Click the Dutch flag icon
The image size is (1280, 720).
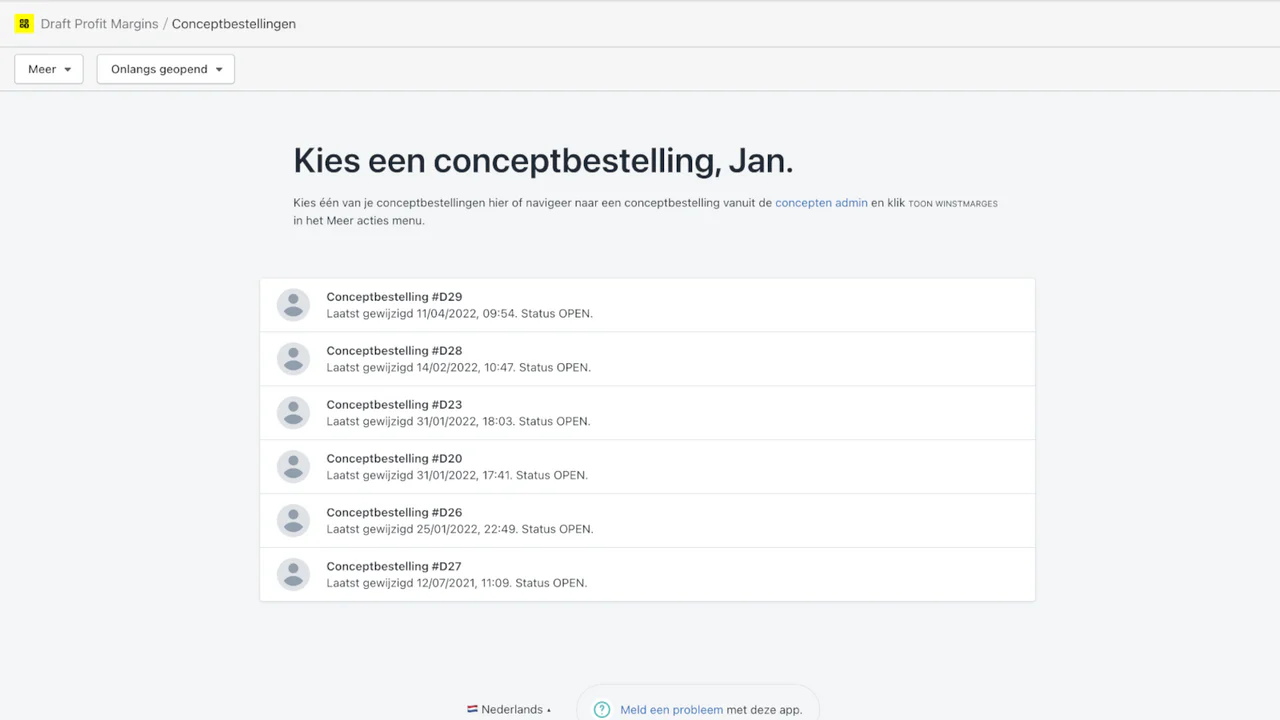472,709
